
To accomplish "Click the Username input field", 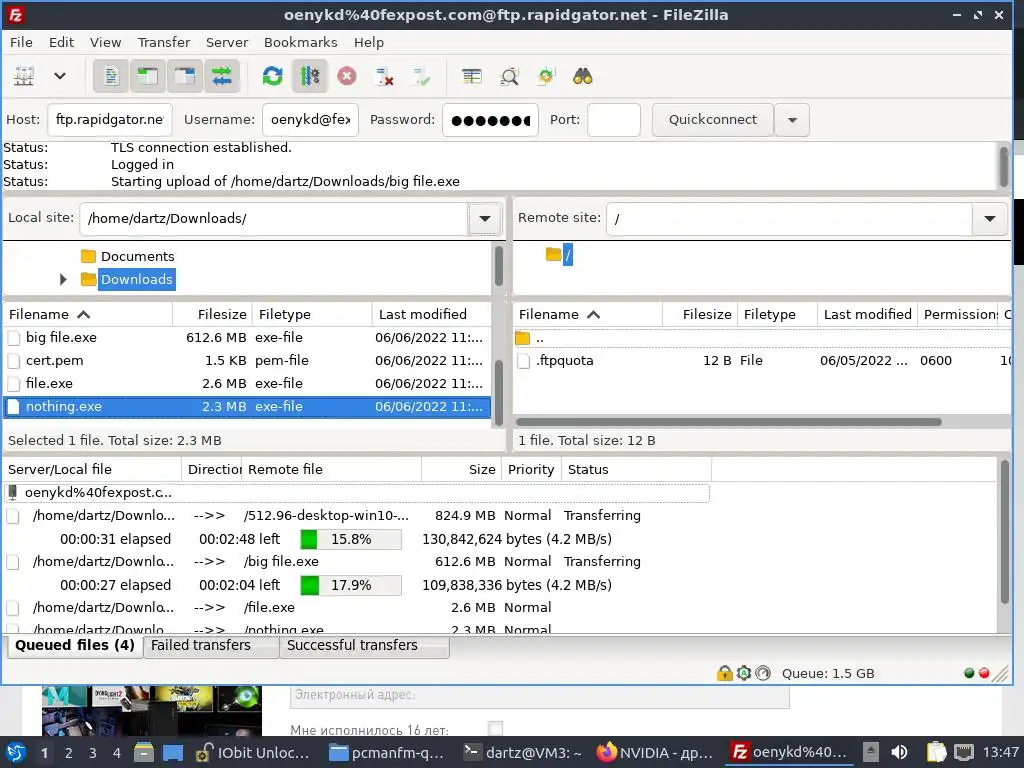I will pos(310,120).
